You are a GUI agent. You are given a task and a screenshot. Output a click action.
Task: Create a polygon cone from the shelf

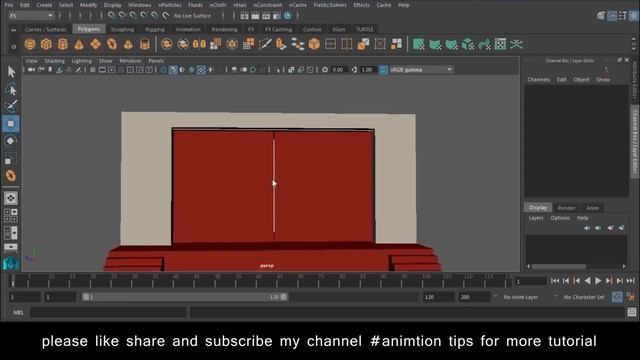pos(79,44)
